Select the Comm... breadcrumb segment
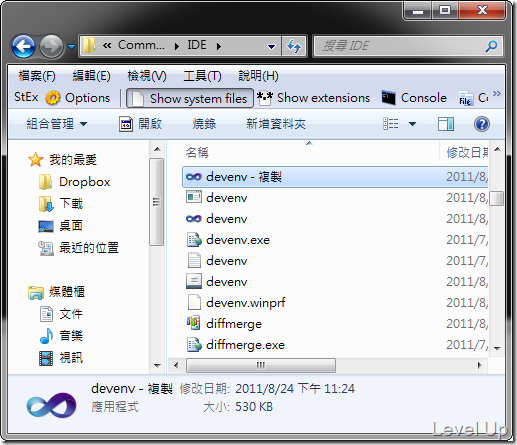517x445 pixels. (x=141, y=45)
